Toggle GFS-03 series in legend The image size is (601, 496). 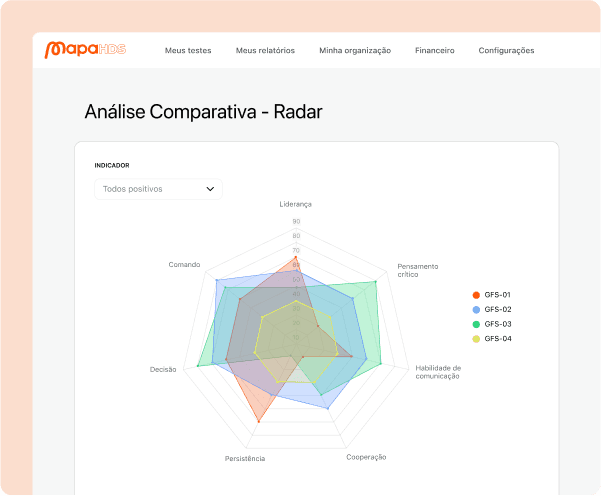[497, 324]
